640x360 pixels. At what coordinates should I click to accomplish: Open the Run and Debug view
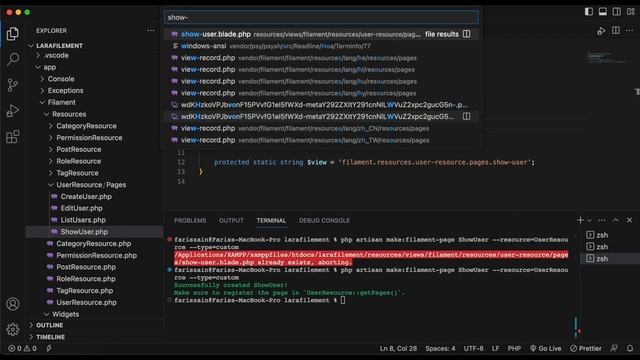[x=13, y=111]
